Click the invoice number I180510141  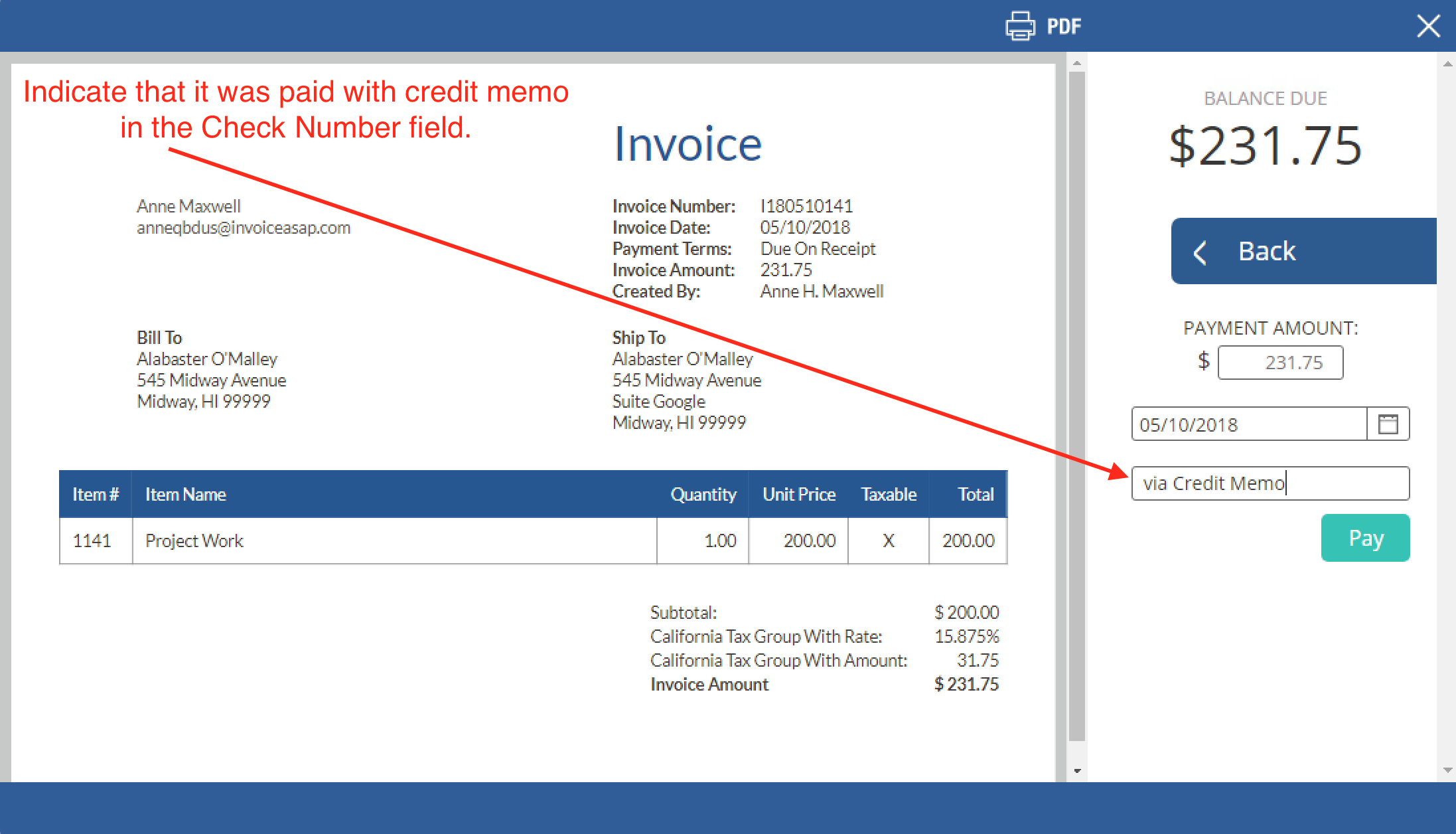807,206
